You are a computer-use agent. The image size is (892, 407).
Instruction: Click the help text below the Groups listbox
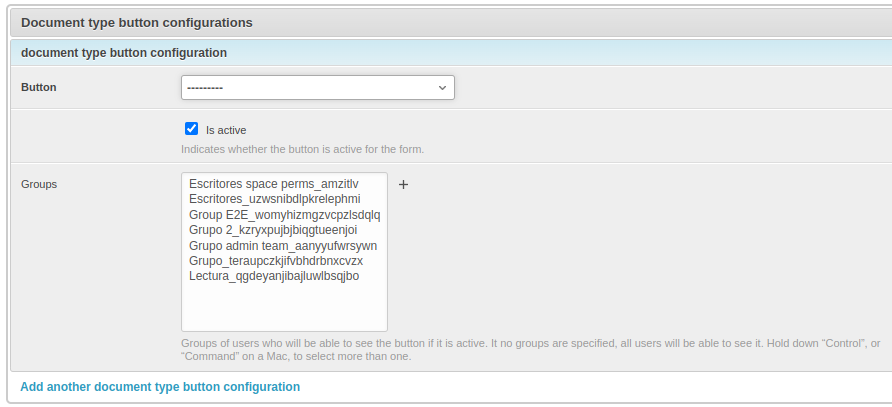[530, 349]
